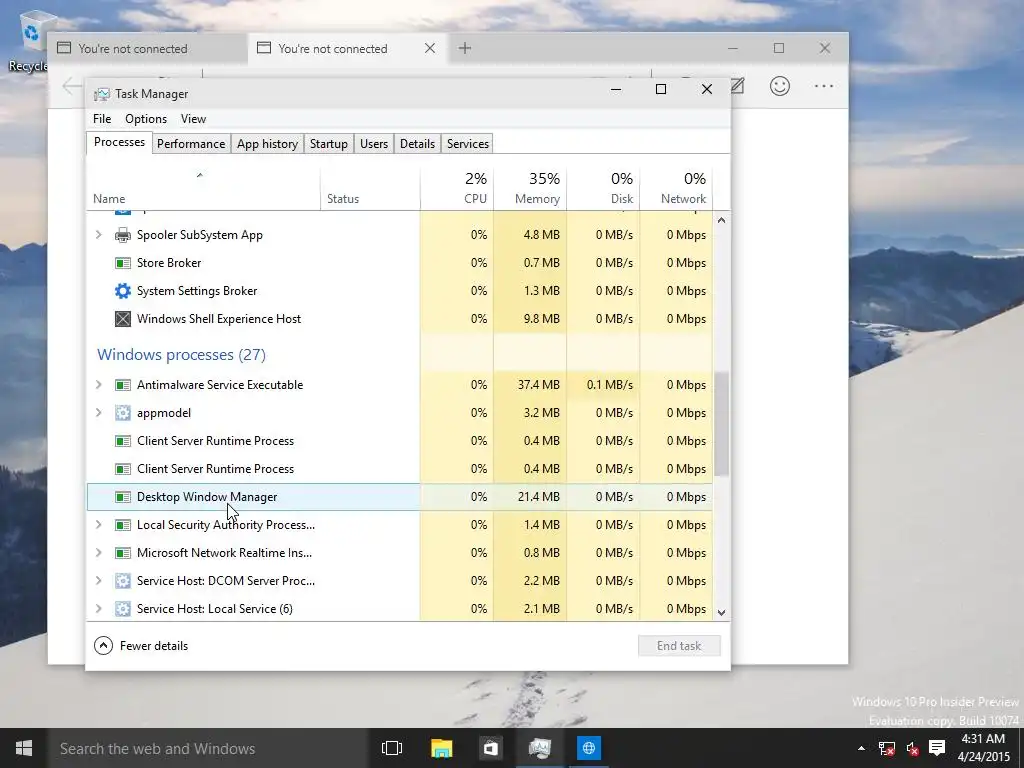The height and width of the screenshot is (768, 1024).
Task: Expand Service Host: Local Service (6) row
Action: click(99, 609)
